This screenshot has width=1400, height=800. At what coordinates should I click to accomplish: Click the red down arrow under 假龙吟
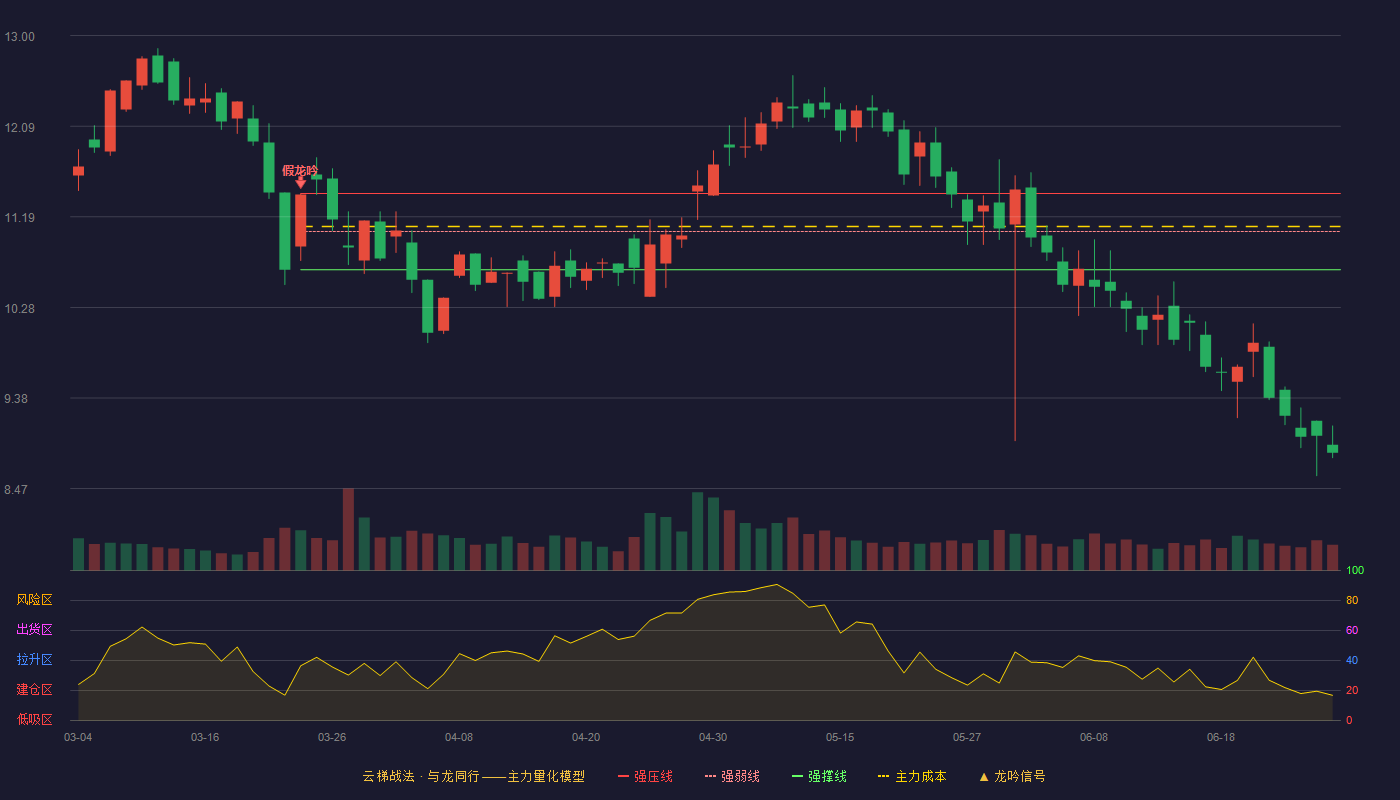(300, 183)
